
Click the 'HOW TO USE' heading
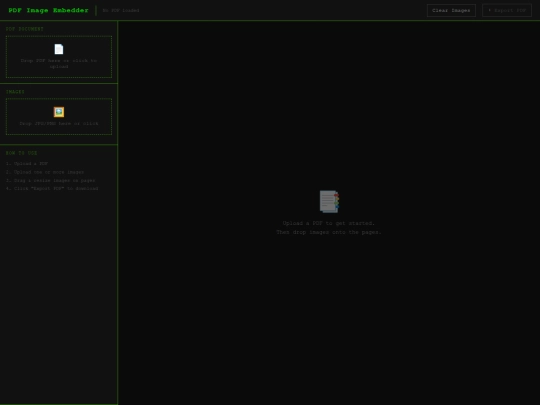click(21, 153)
